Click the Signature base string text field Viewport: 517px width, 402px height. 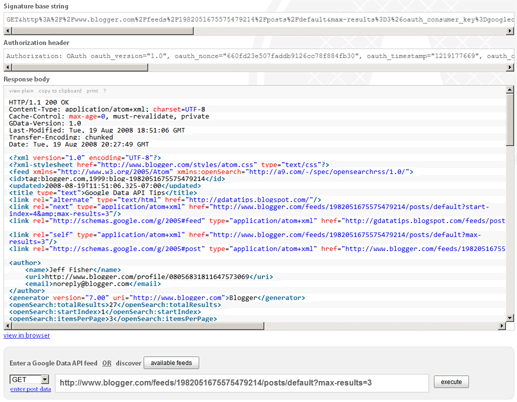(259, 20)
